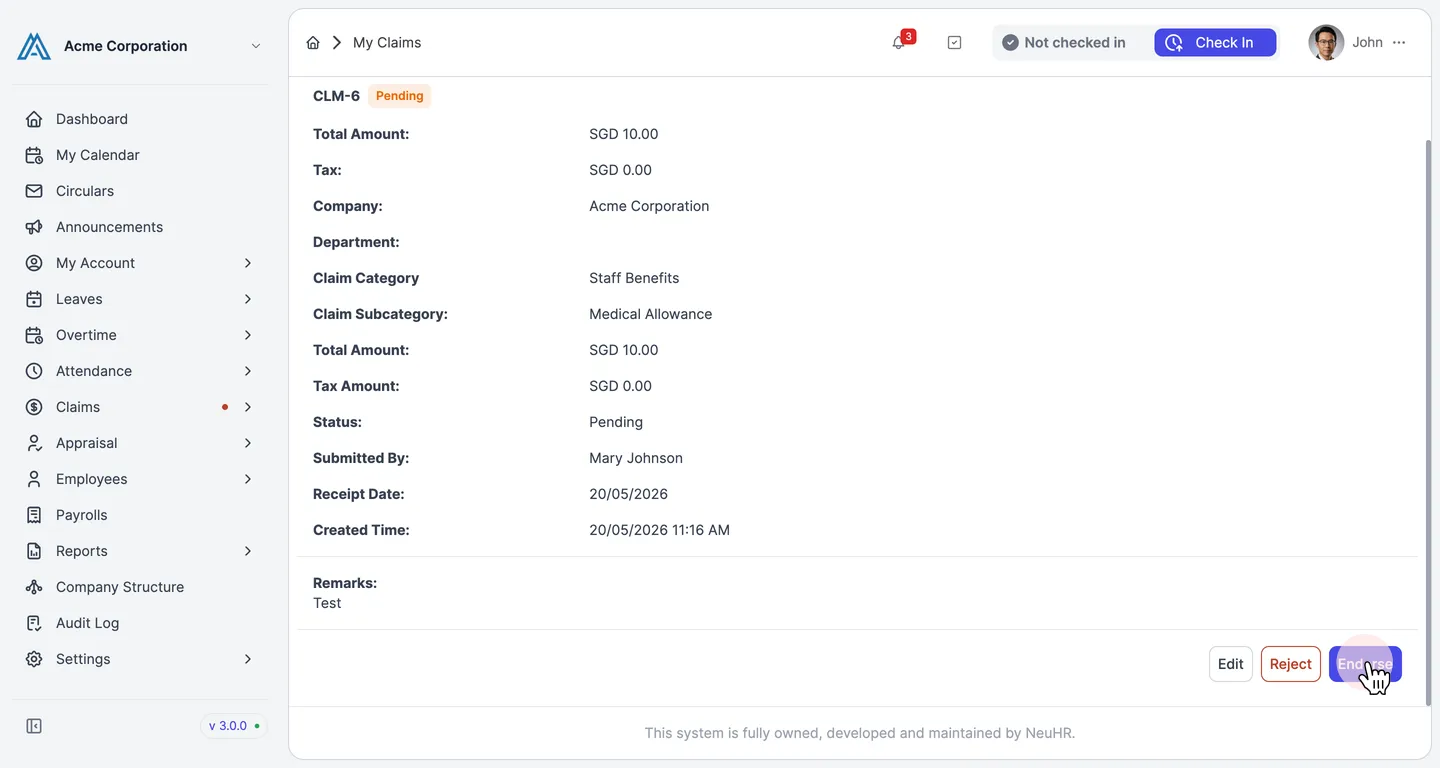Click the Pending status badge

(x=400, y=96)
